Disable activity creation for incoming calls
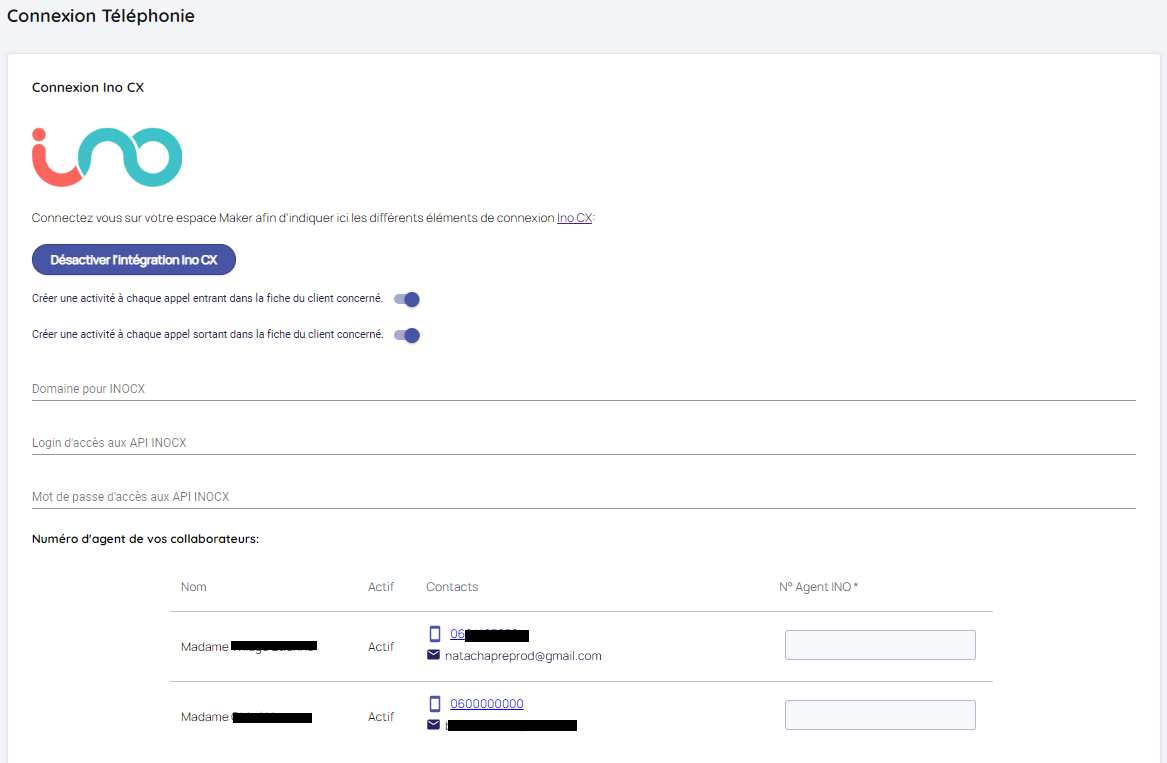This screenshot has width=1167, height=763. (x=407, y=299)
